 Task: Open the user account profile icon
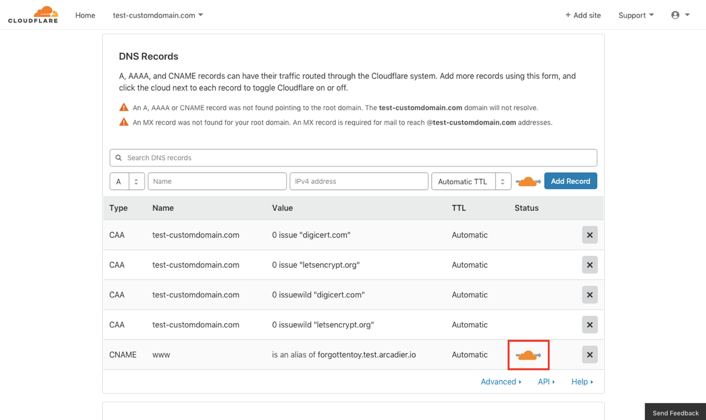(x=675, y=15)
